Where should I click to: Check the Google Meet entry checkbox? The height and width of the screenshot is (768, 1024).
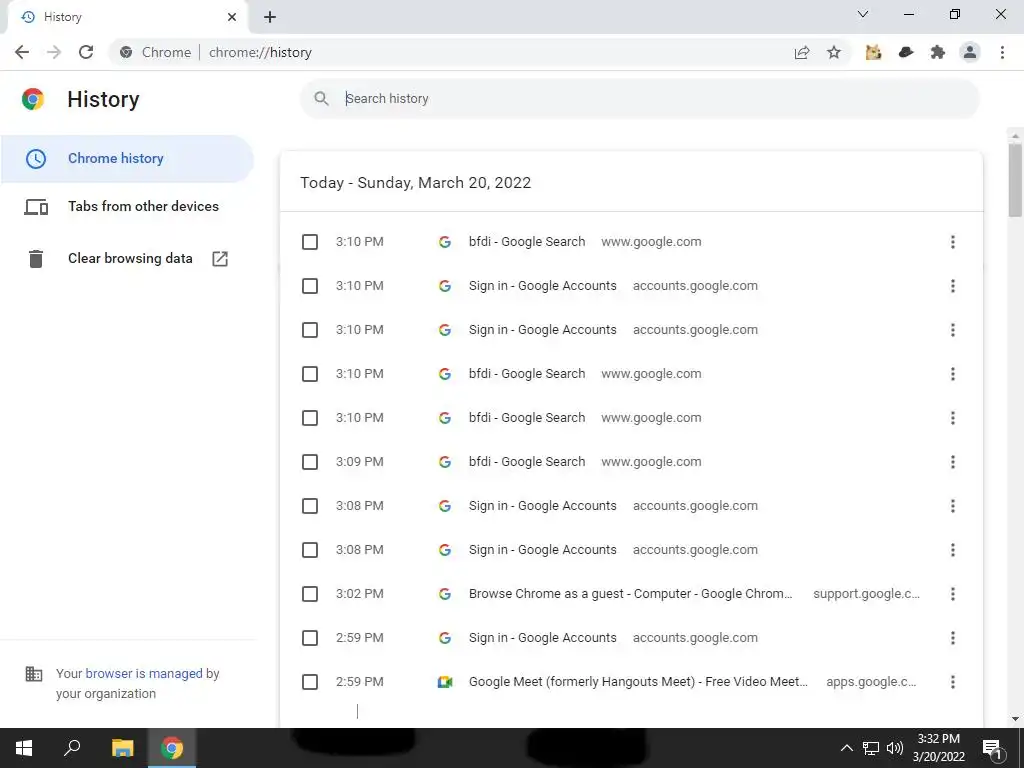(x=310, y=682)
